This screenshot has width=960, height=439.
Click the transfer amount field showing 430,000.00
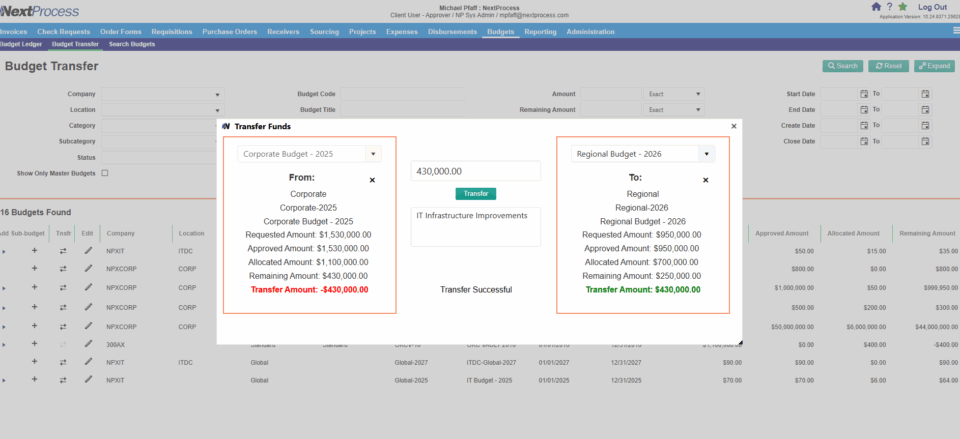[475, 171]
